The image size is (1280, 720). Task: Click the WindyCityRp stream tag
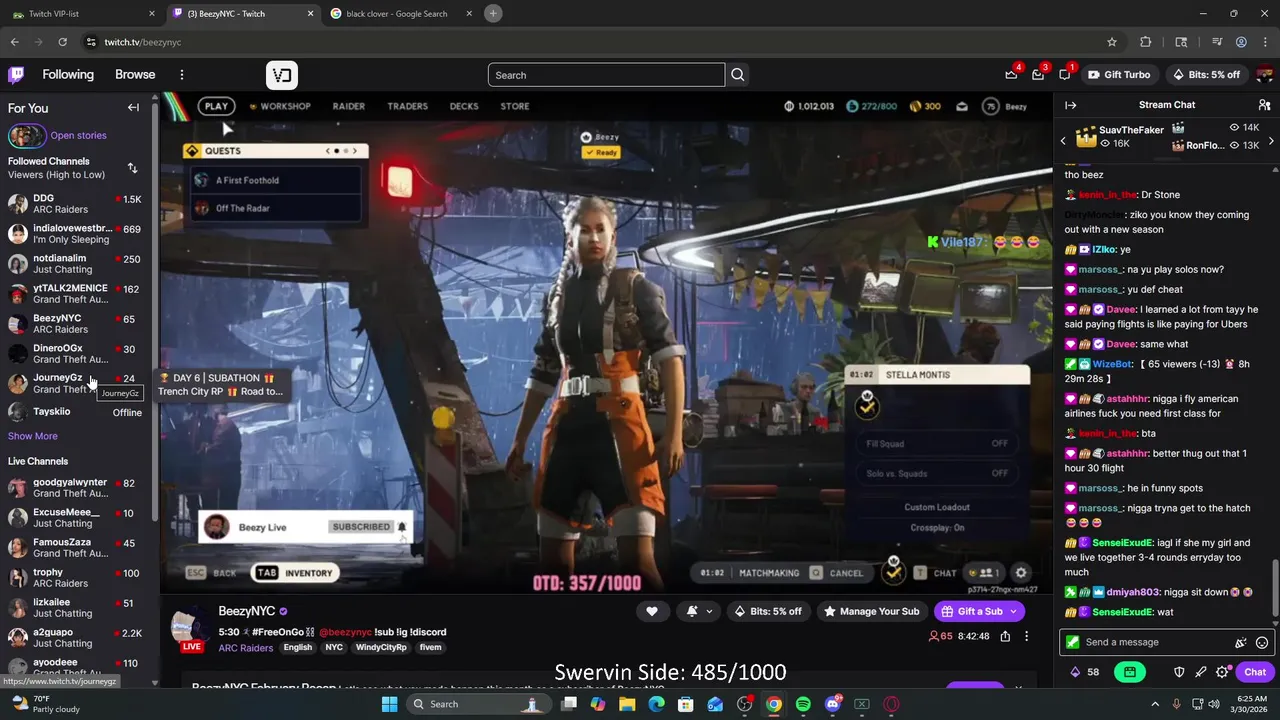click(x=381, y=648)
